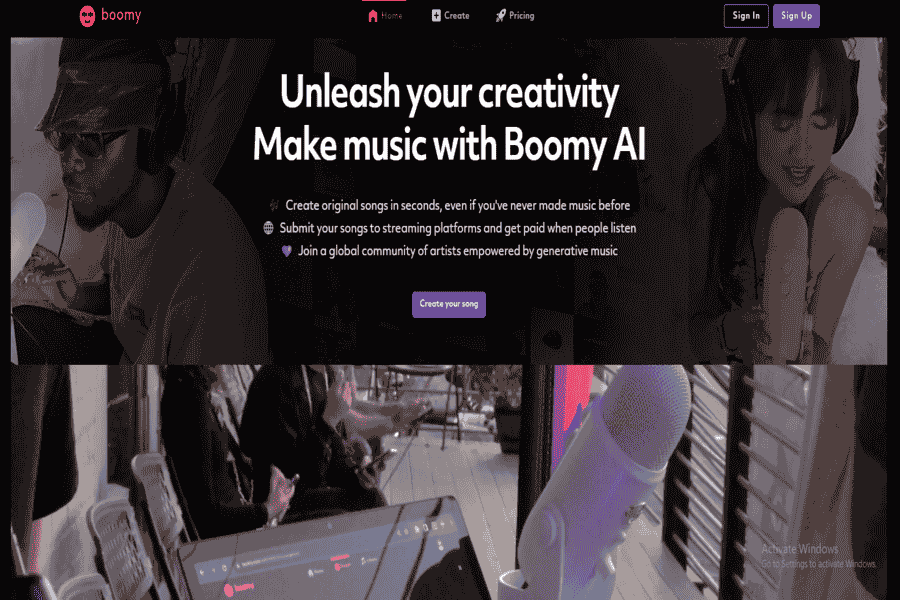
Task: Click the plus icon beside Create
Action: tap(436, 16)
